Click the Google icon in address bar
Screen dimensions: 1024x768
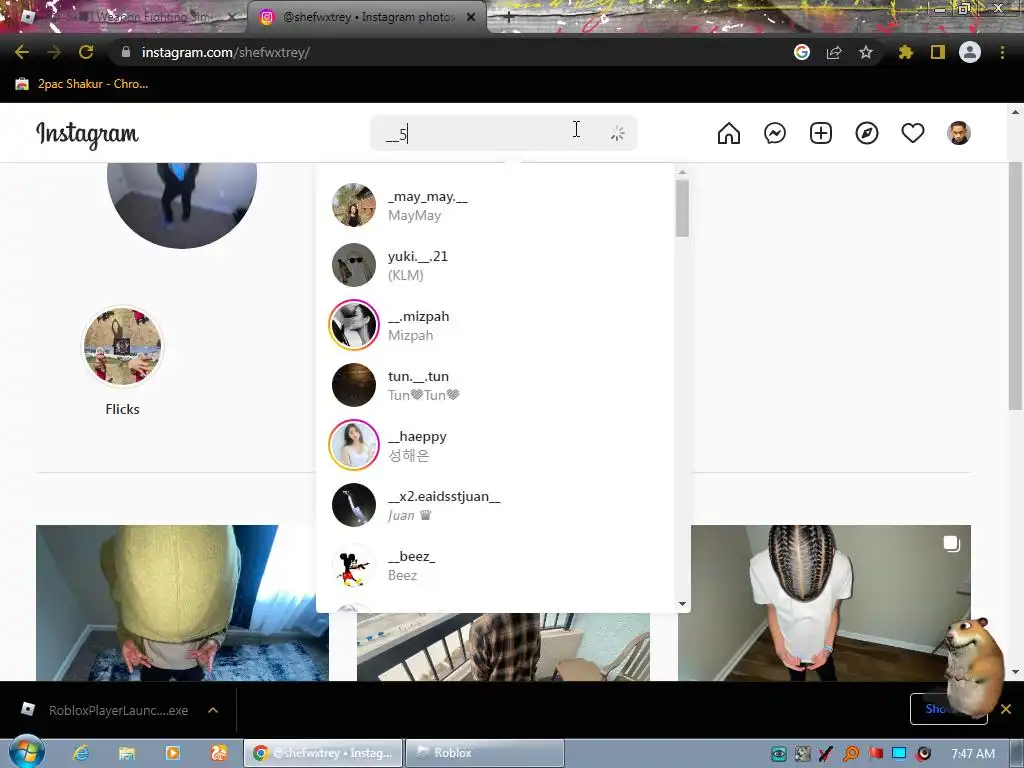pos(801,52)
